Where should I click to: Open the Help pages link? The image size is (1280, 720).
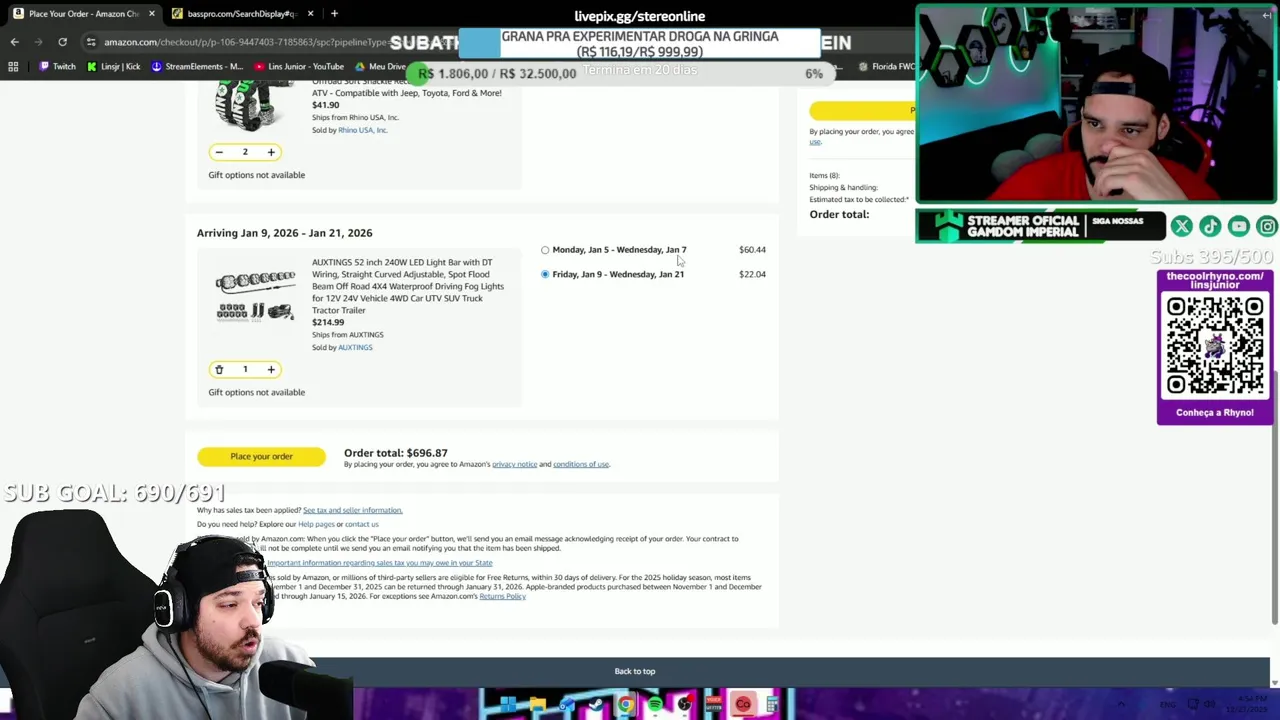(316, 525)
